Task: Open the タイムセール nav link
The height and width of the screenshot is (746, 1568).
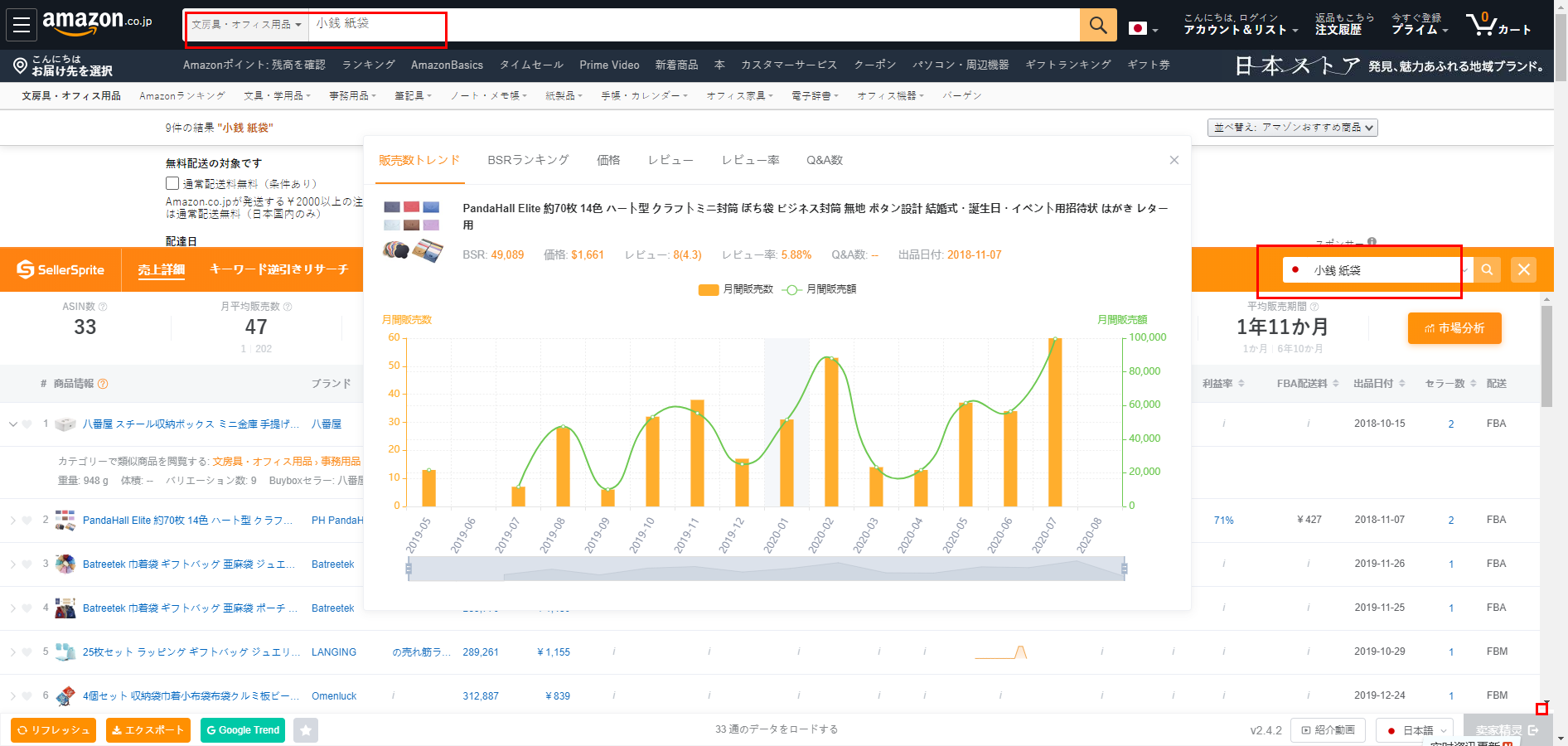Action: coord(531,65)
